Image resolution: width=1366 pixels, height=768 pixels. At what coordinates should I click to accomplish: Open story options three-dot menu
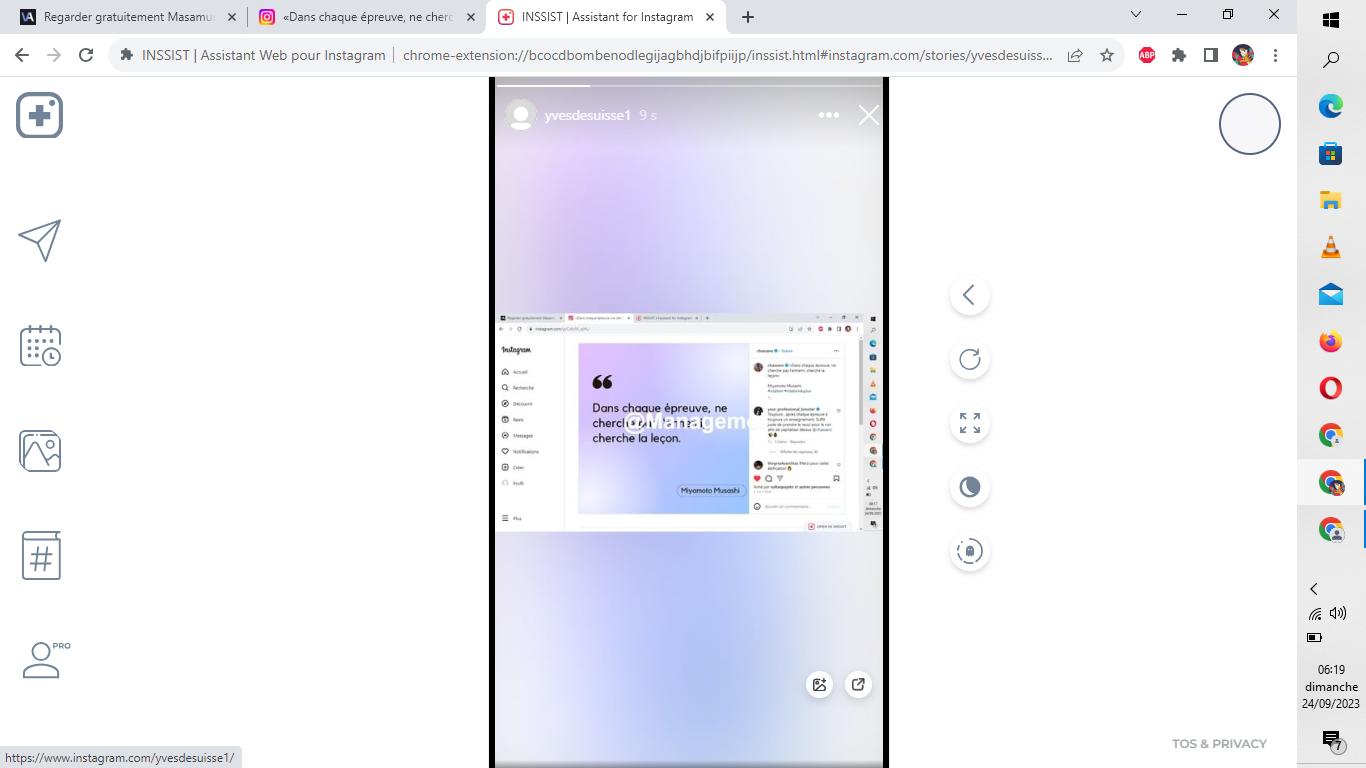829,115
